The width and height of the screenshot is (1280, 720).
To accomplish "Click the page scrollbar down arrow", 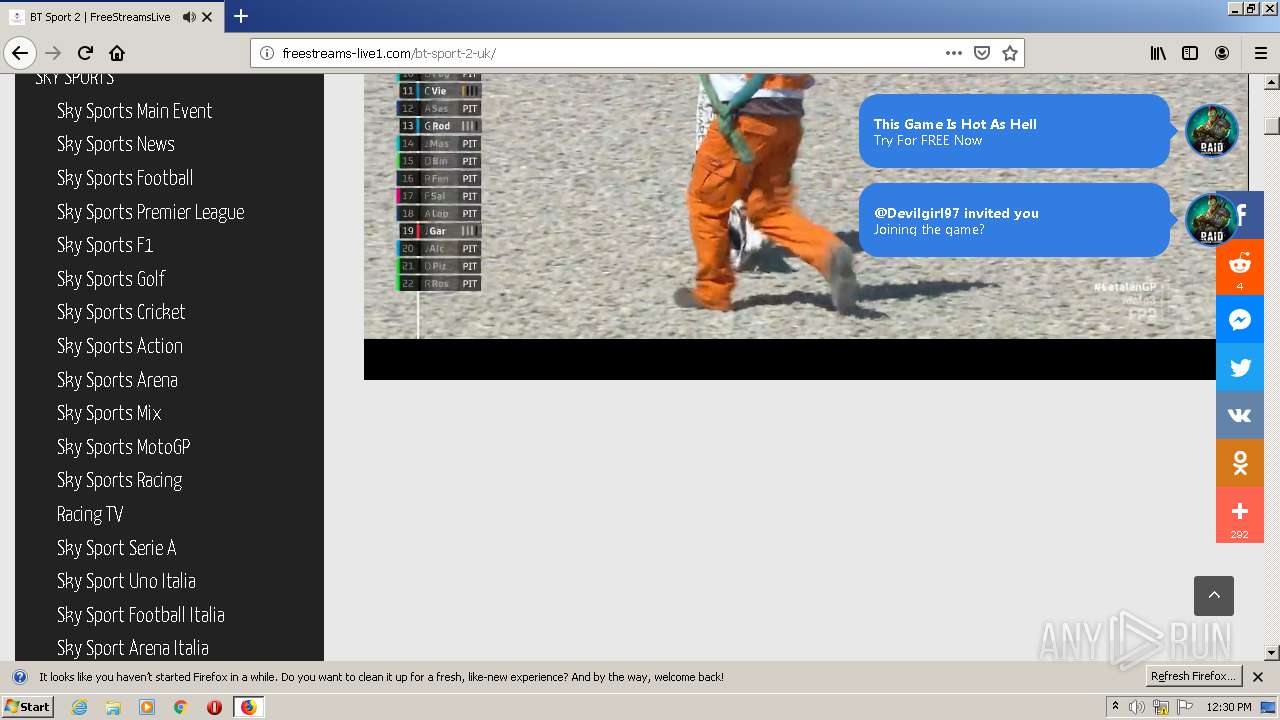I will (x=1272, y=653).
